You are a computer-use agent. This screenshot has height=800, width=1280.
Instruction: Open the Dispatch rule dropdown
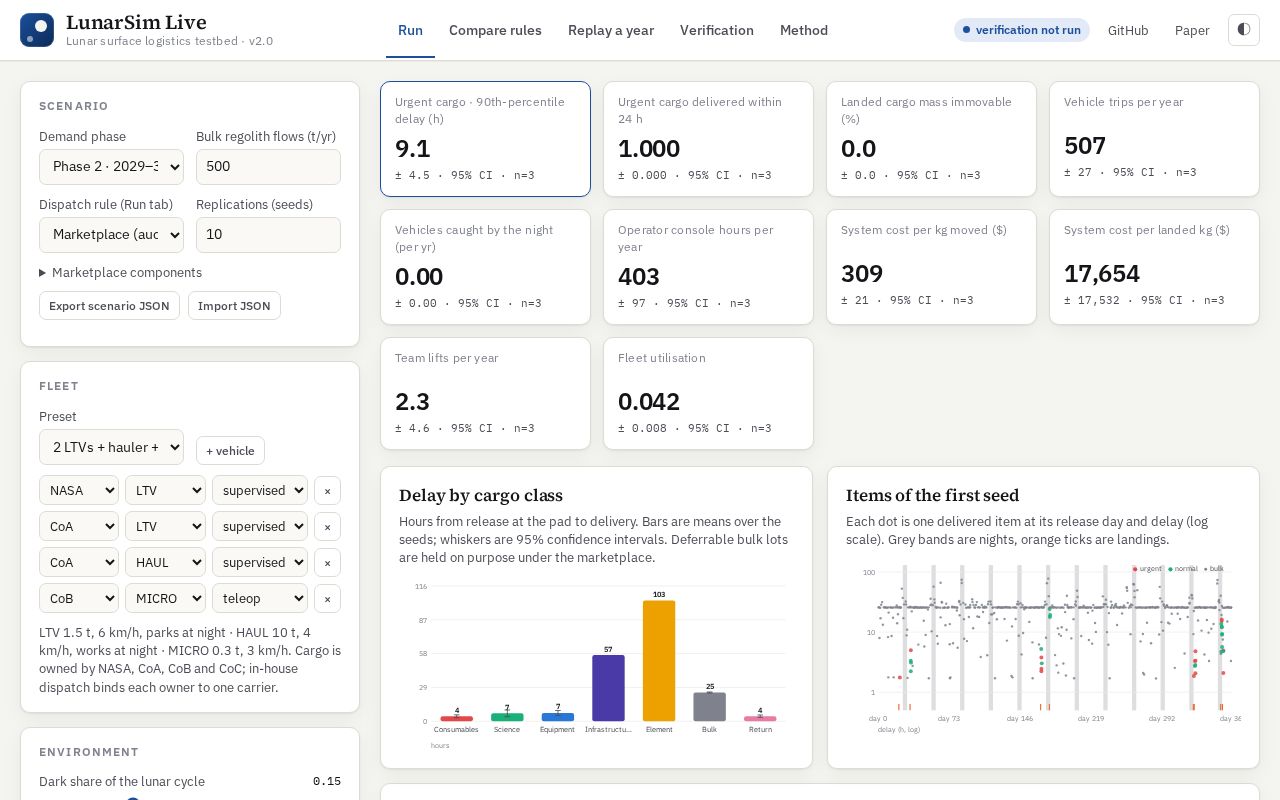click(x=111, y=235)
